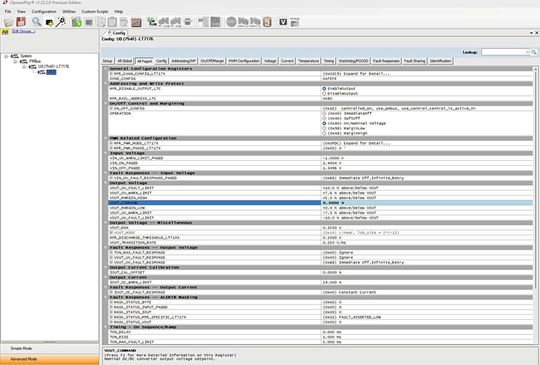
Task: Click the VOUT_COMMAND value cell
Action: 427,203
